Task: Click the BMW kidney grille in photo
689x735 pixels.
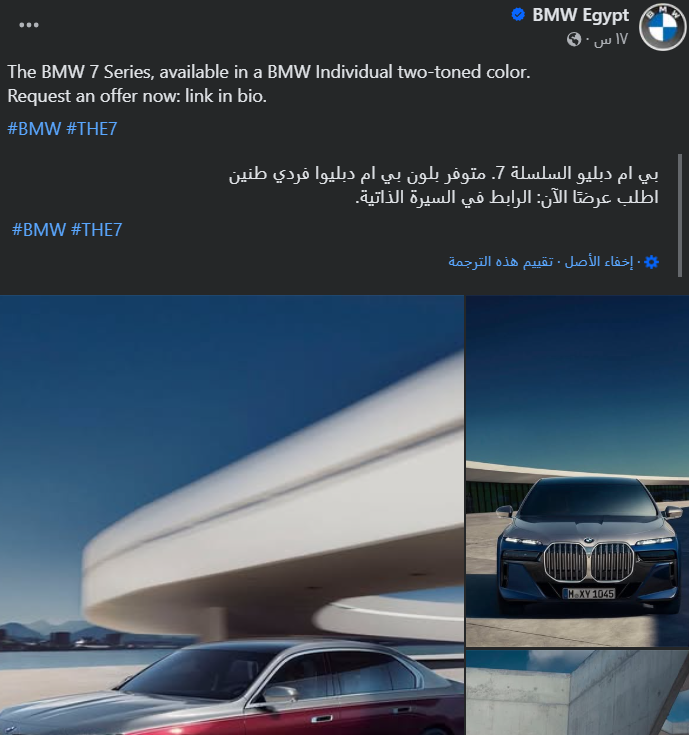Action: pyautogui.click(x=589, y=562)
